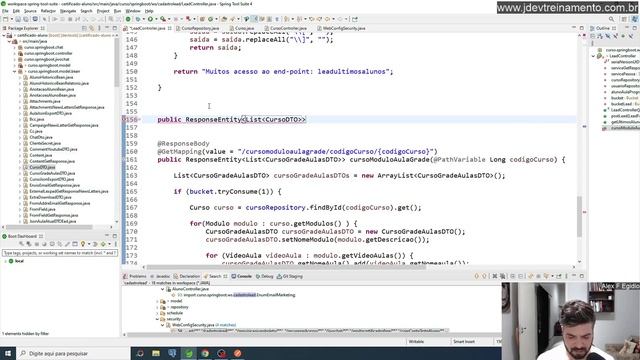The image size is (640, 360).
Task: Click the Remove All Matches icon in Search
Action: click(502, 276)
